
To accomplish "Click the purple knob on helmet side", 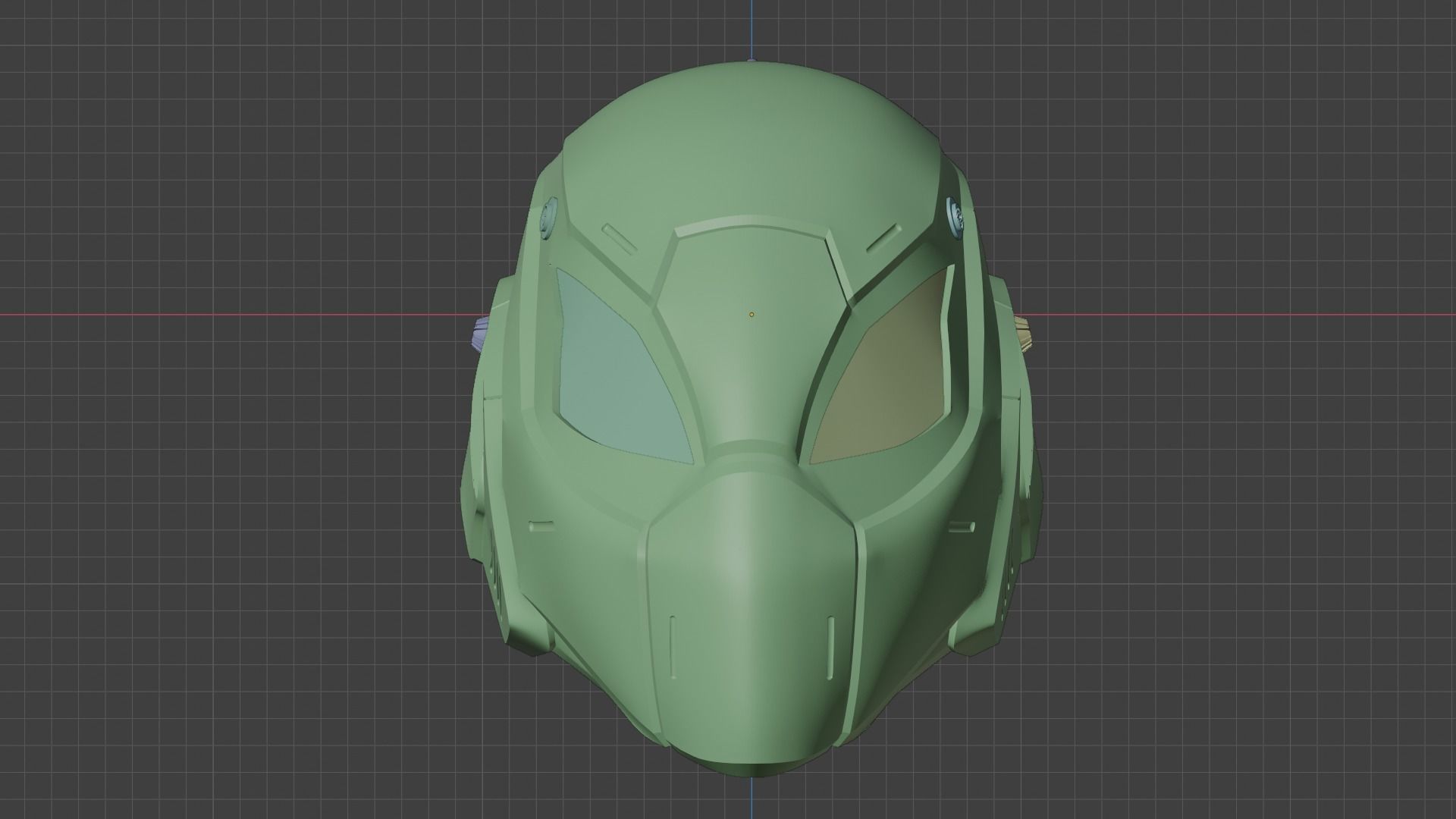I will [x=482, y=335].
